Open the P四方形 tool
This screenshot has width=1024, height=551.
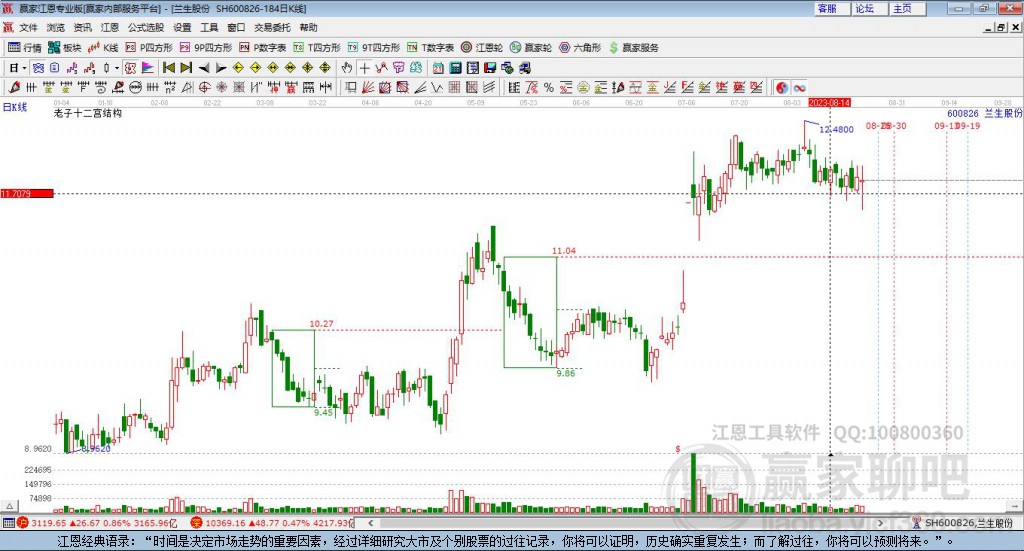[x=149, y=48]
